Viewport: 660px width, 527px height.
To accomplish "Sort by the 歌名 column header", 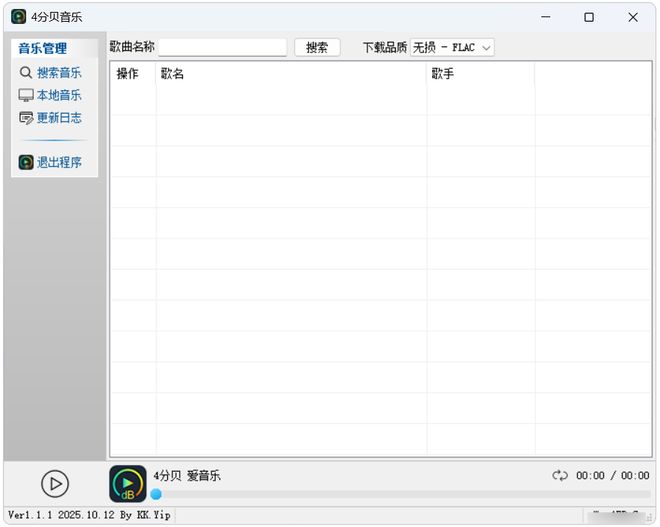I will [290, 74].
